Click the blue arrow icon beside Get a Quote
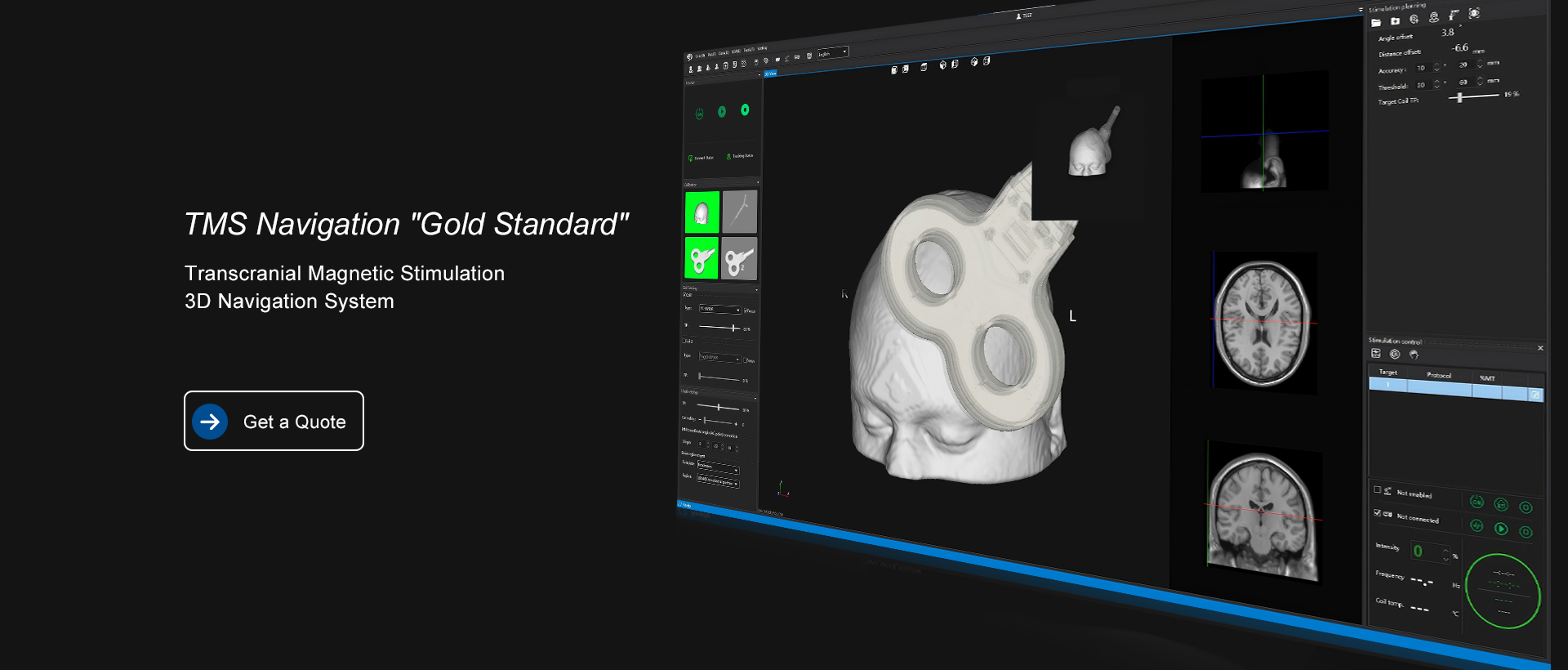 (x=210, y=422)
